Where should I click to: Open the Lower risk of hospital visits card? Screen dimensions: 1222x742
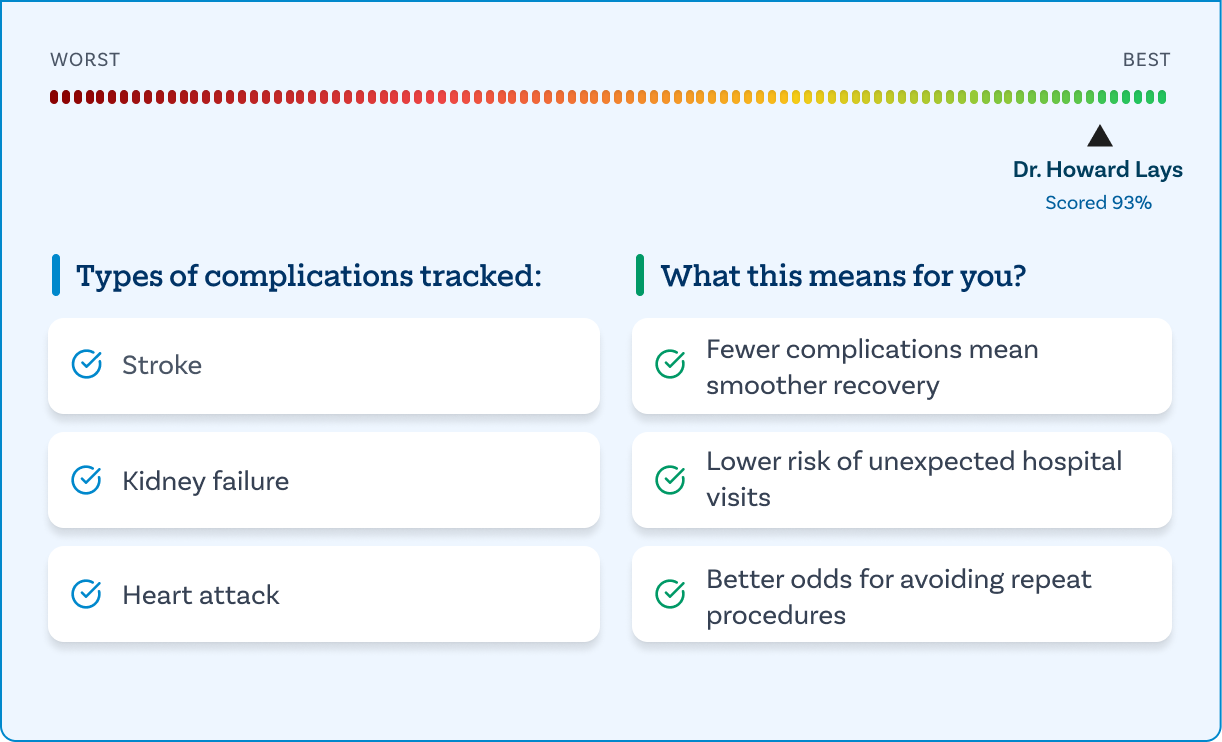(x=901, y=480)
